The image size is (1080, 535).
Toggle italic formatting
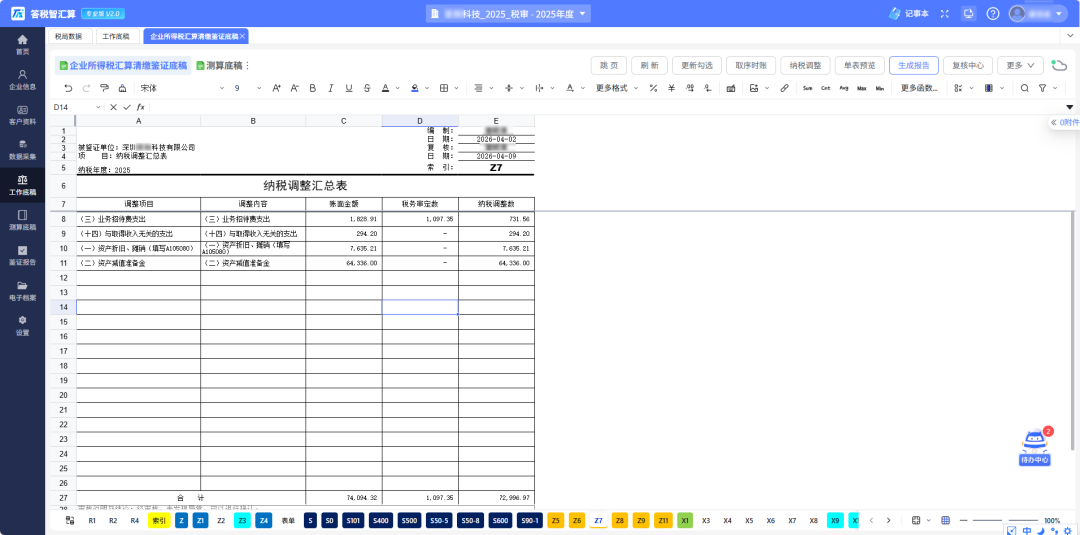tap(331, 88)
